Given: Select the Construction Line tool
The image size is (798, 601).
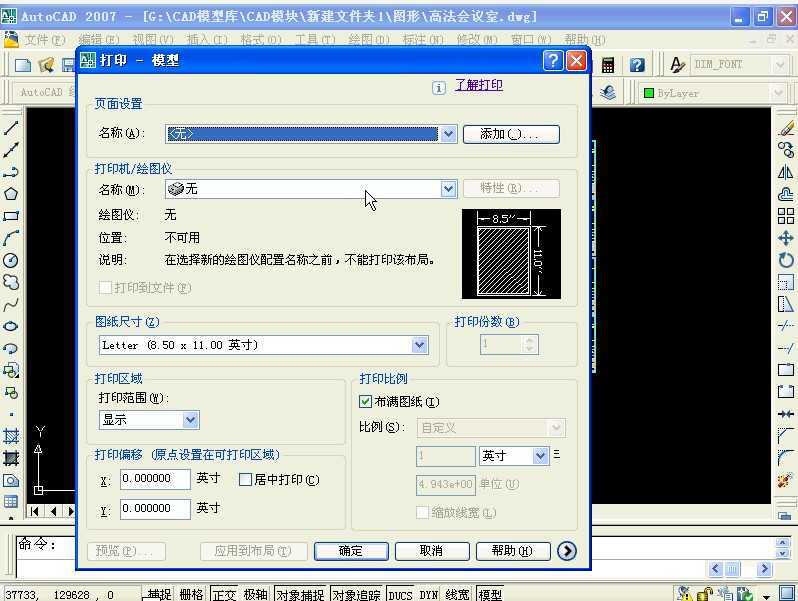Looking at the screenshot, I should point(11,150).
